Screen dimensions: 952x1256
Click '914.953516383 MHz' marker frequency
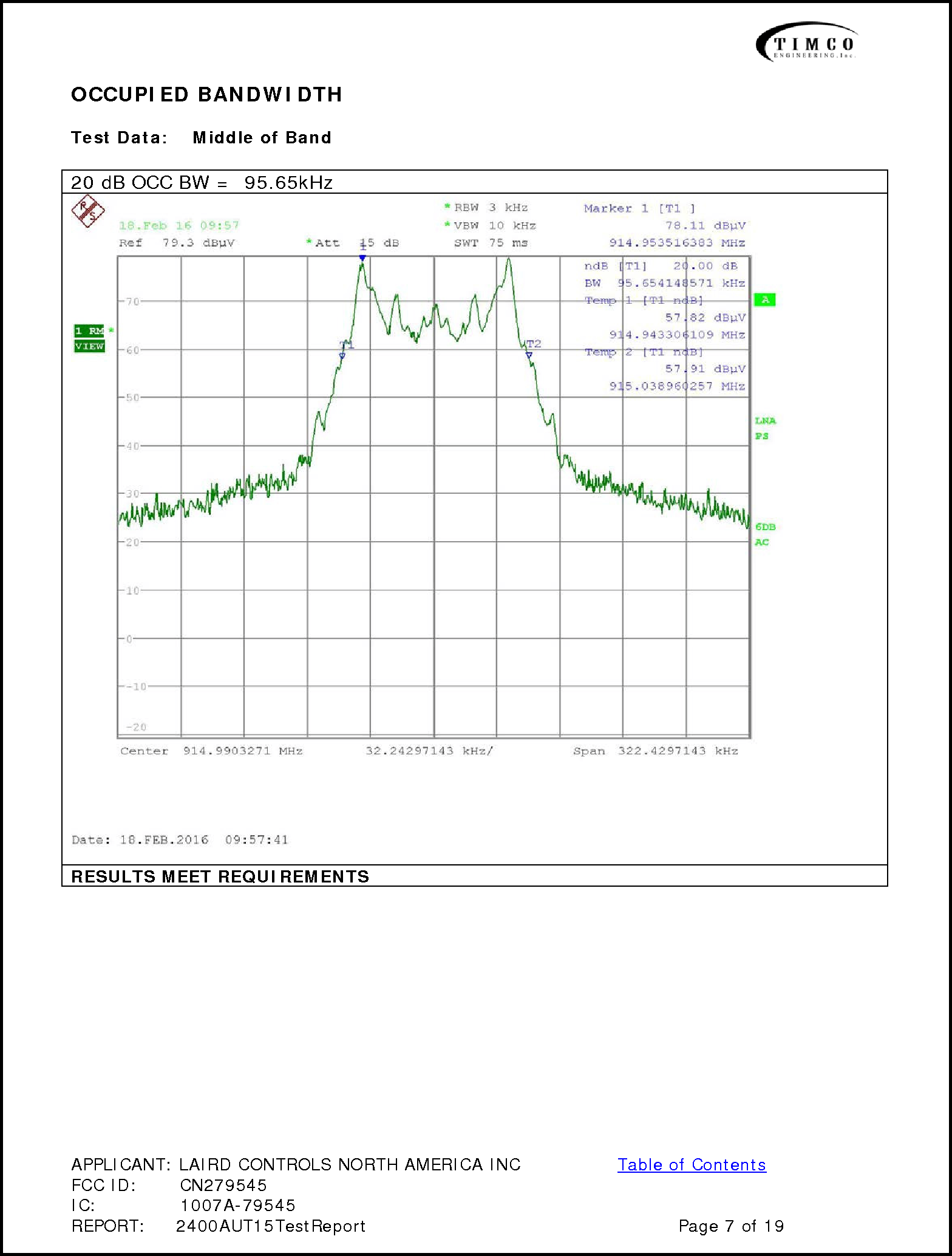(x=677, y=243)
